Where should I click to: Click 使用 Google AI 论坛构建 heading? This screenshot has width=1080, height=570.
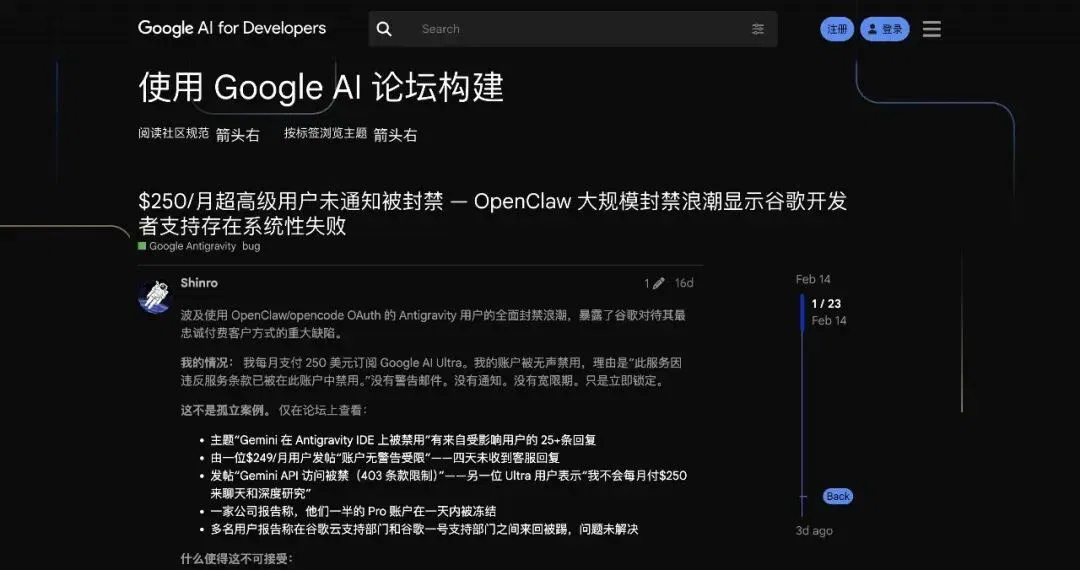(x=321, y=88)
